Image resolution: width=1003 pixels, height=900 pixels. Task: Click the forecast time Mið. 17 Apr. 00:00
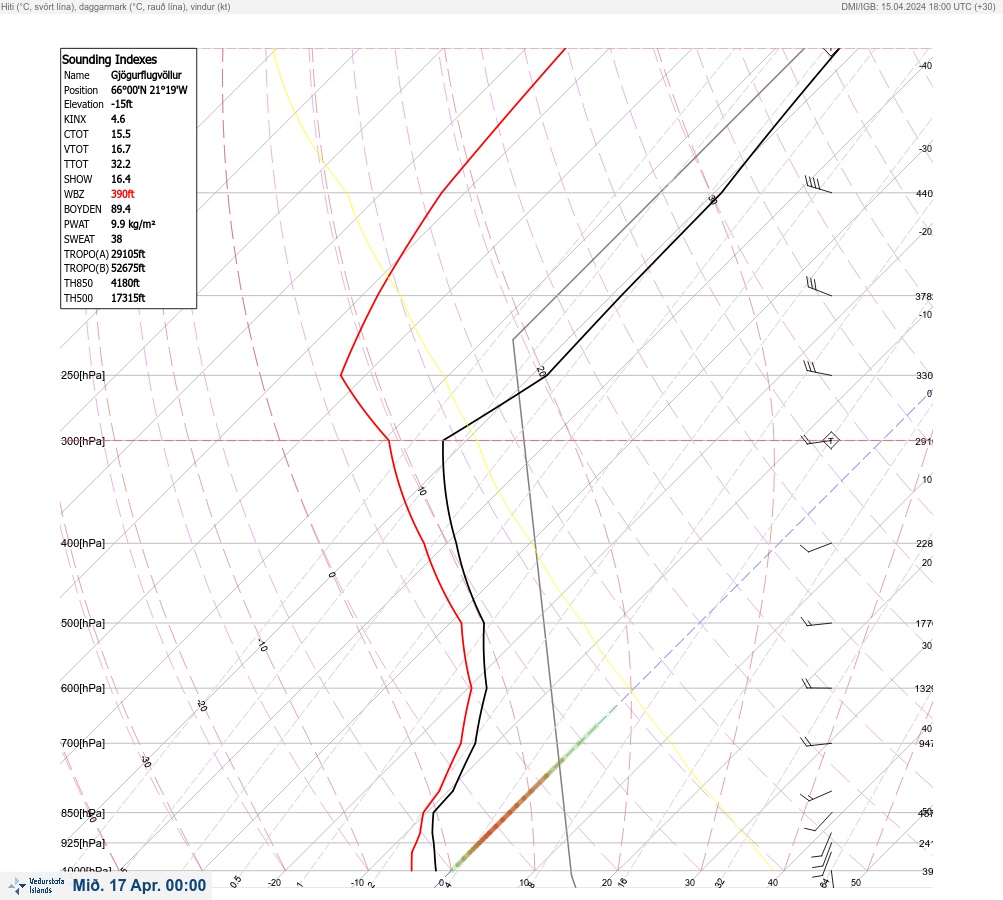[x=139, y=885]
